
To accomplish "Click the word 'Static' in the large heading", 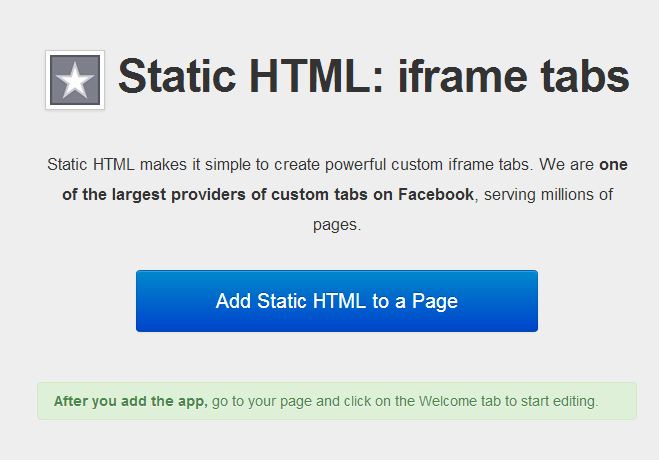I will click(177, 76).
